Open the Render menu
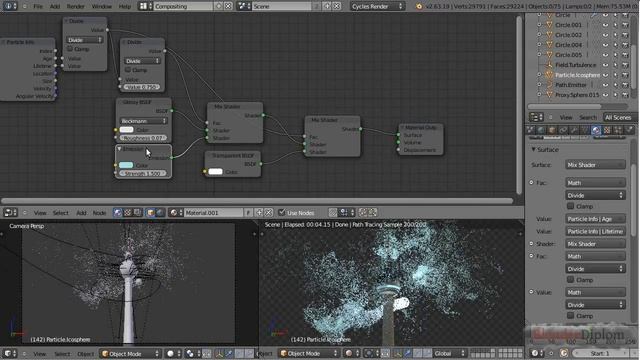 pyautogui.click(x=76, y=7)
